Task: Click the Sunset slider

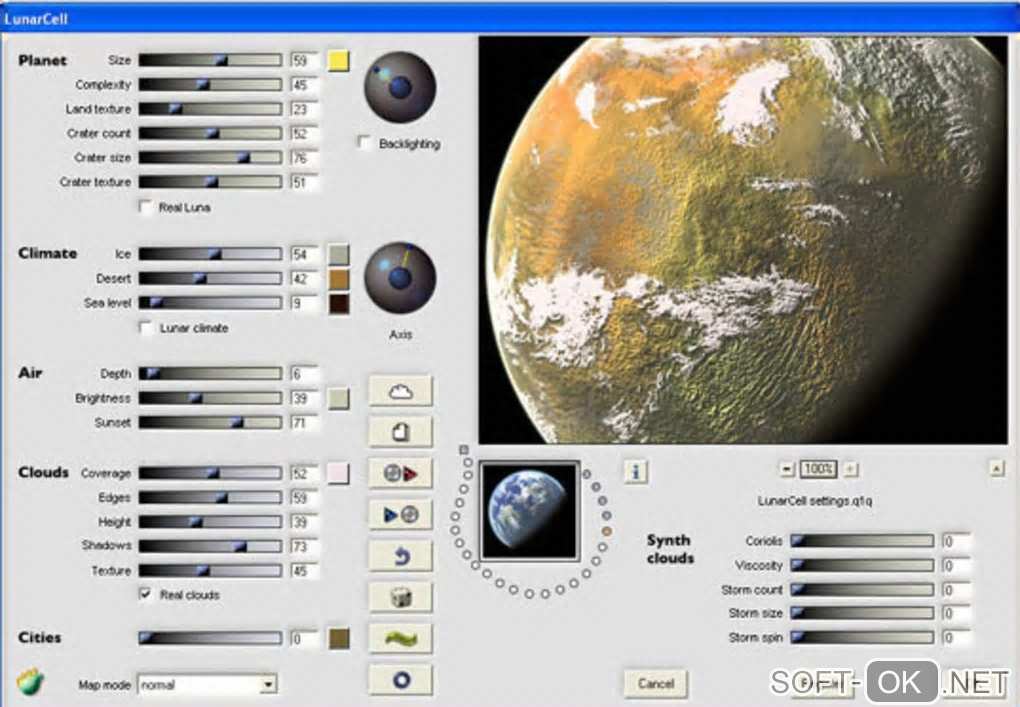Action: (210, 423)
